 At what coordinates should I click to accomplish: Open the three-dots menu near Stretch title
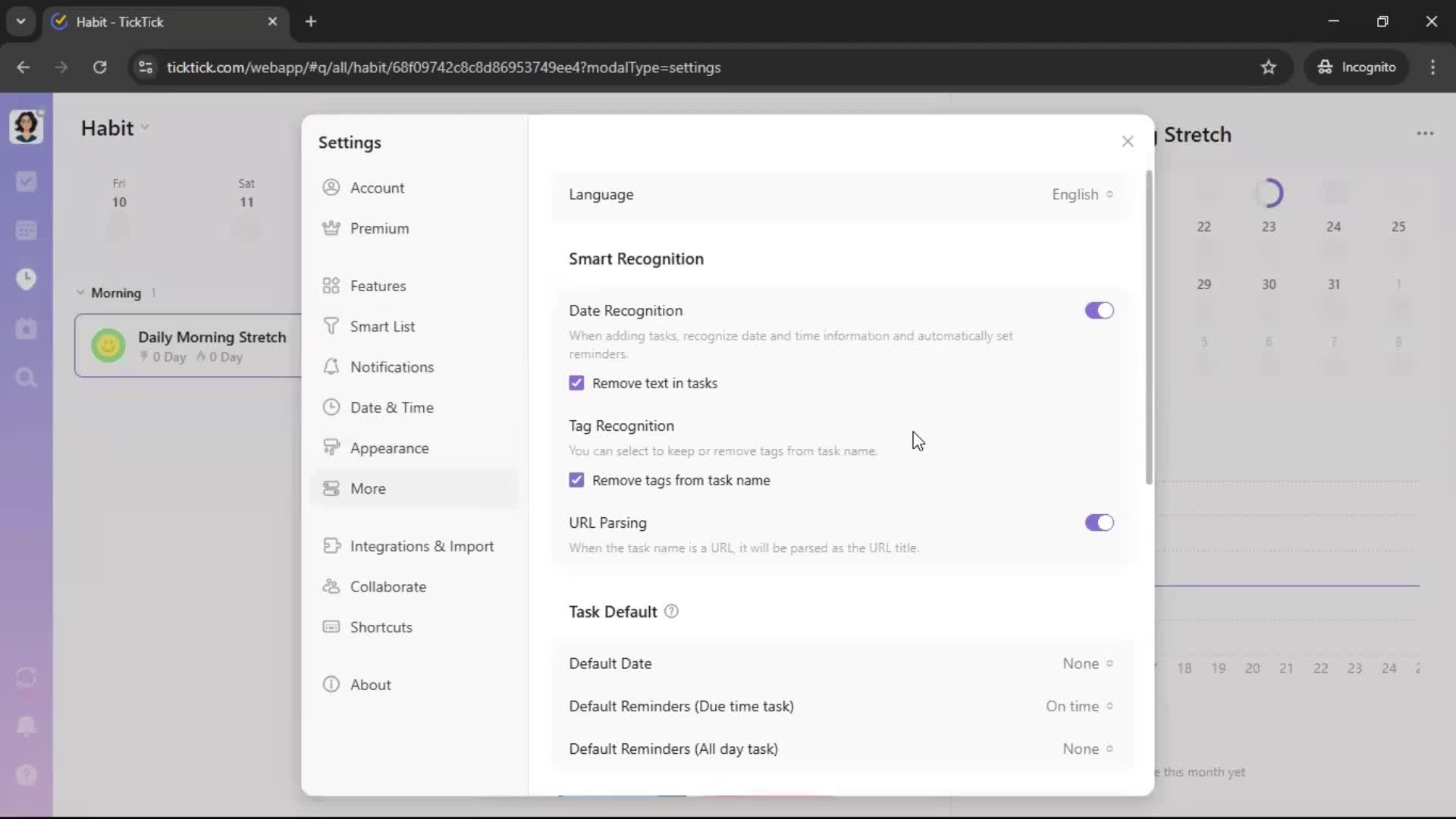1425,133
